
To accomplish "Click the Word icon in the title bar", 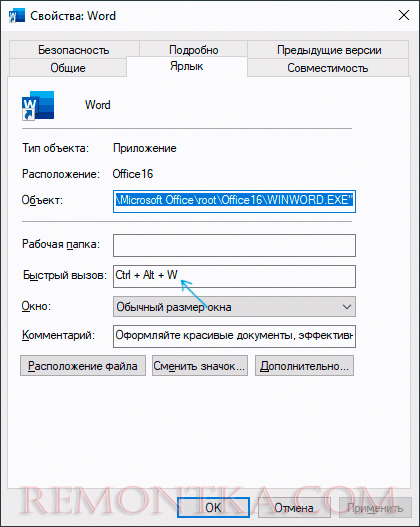I will 16,15.
